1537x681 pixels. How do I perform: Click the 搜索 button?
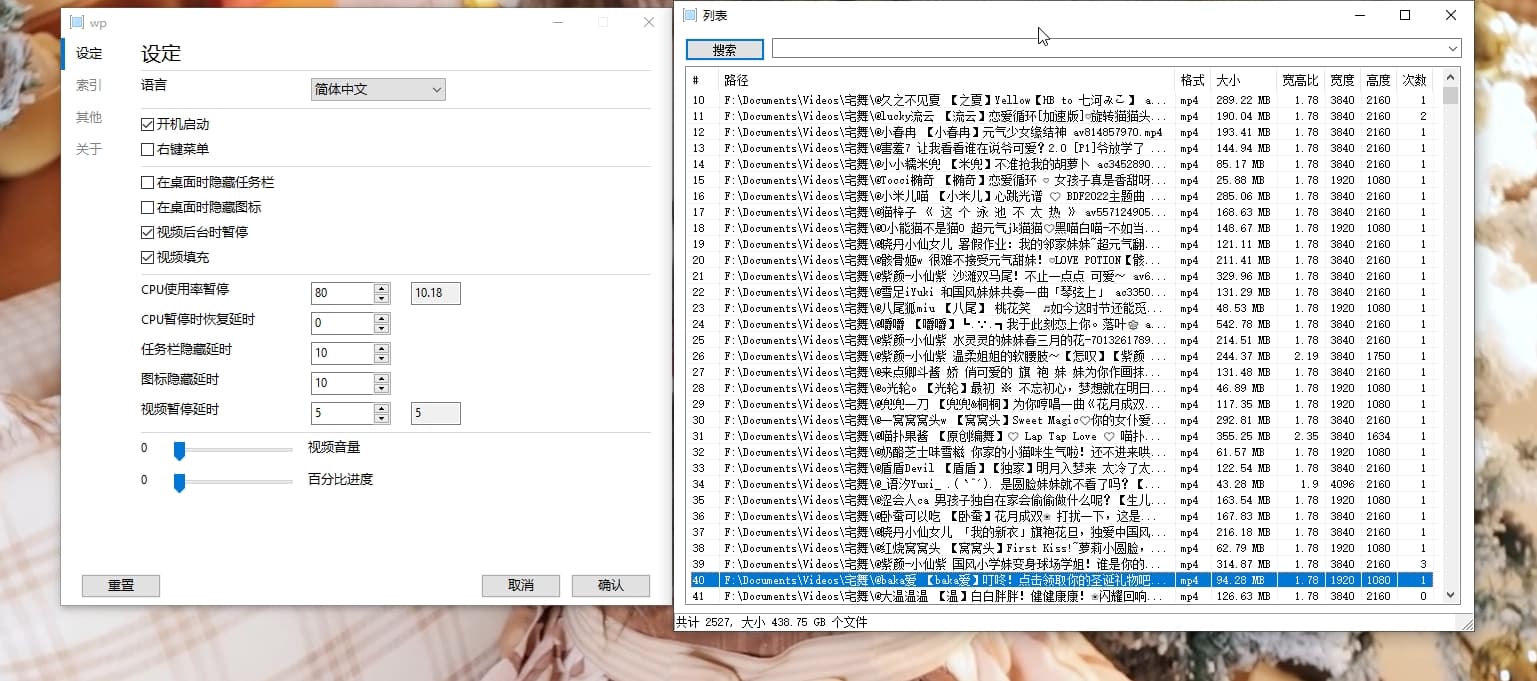pyautogui.click(x=724, y=50)
